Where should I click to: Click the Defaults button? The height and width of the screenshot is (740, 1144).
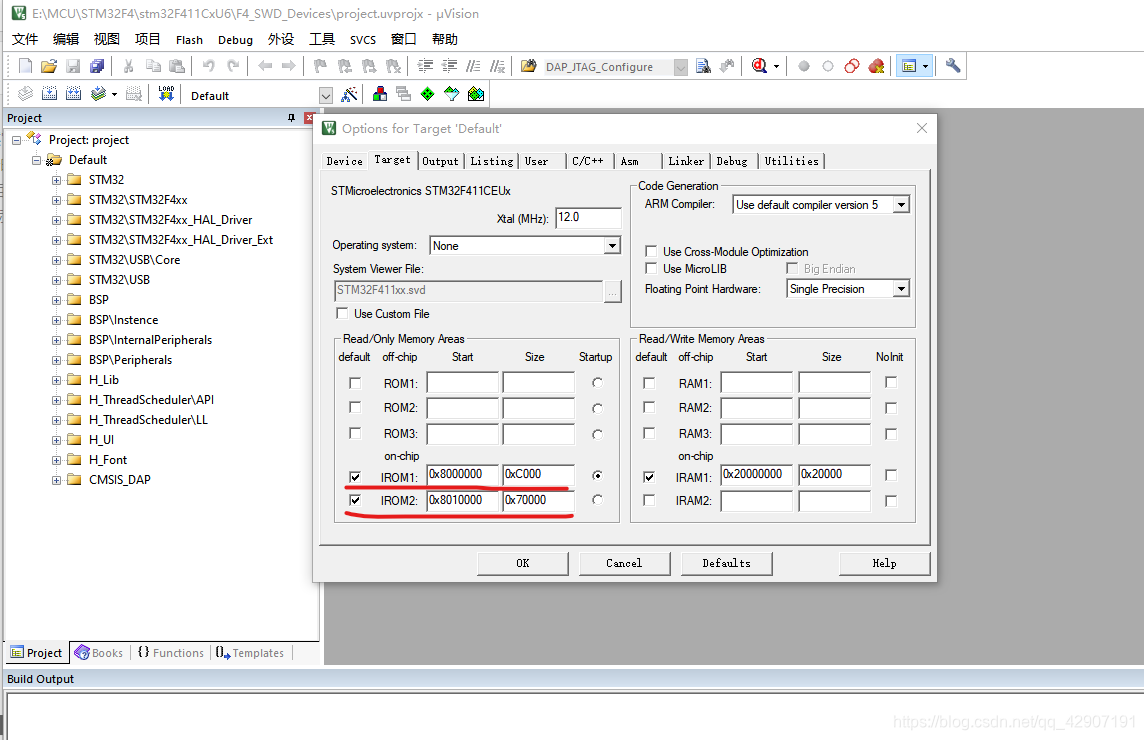coord(727,563)
